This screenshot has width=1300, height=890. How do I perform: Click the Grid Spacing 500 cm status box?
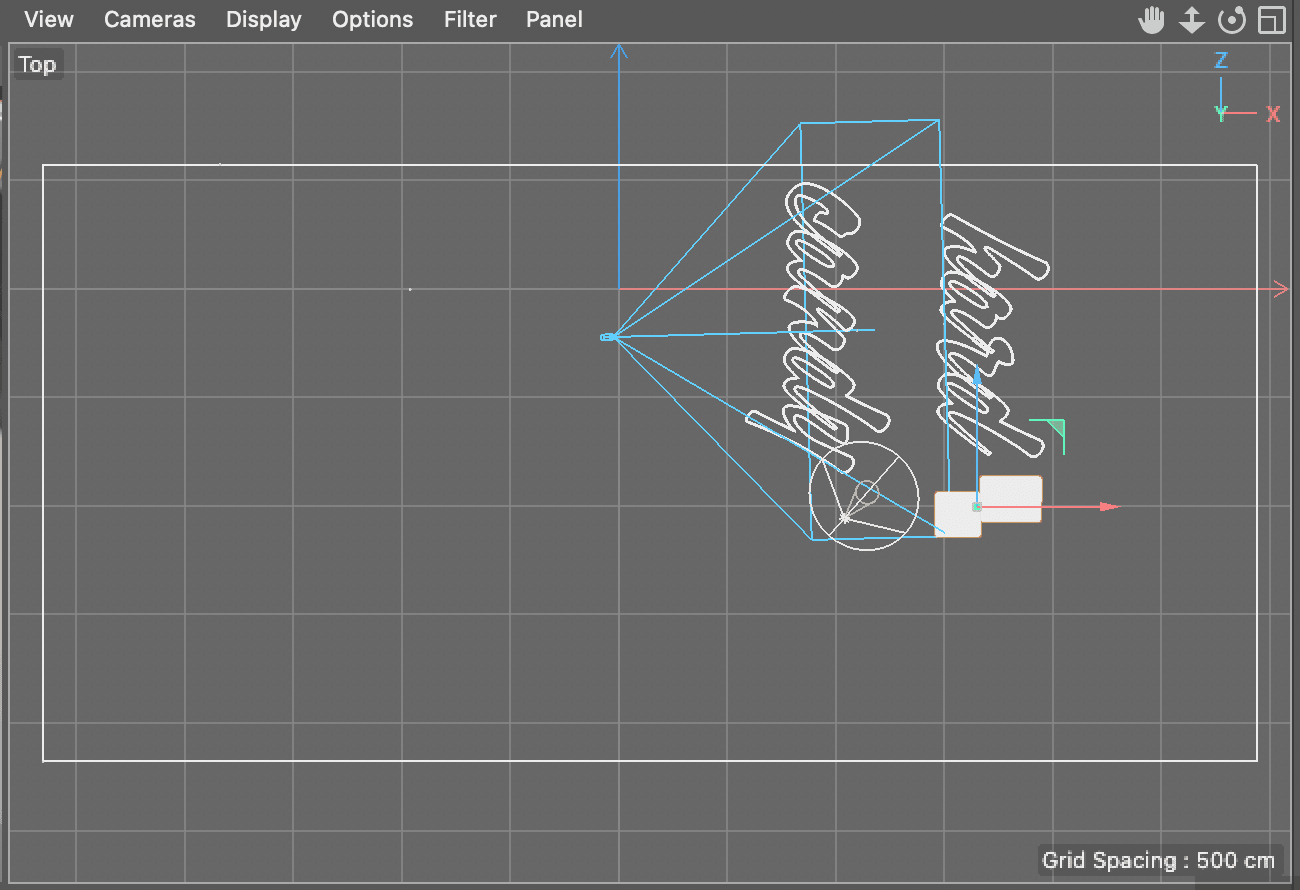pyautogui.click(x=1160, y=860)
